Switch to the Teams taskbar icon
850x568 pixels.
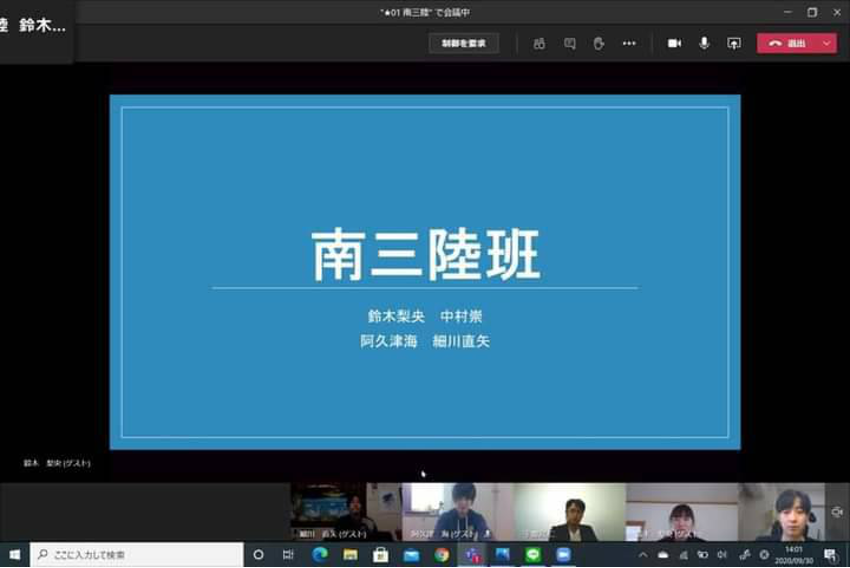472,554
